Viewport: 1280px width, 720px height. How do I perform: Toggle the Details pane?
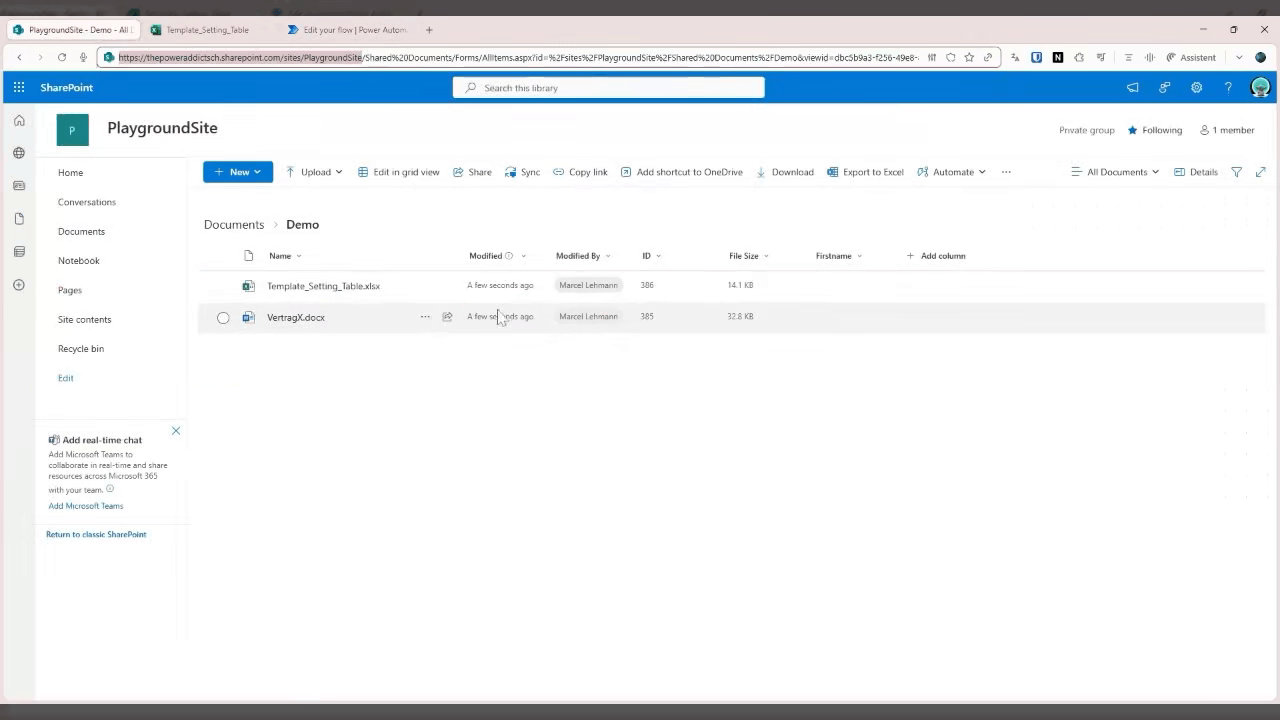[x=1196, y=172]
